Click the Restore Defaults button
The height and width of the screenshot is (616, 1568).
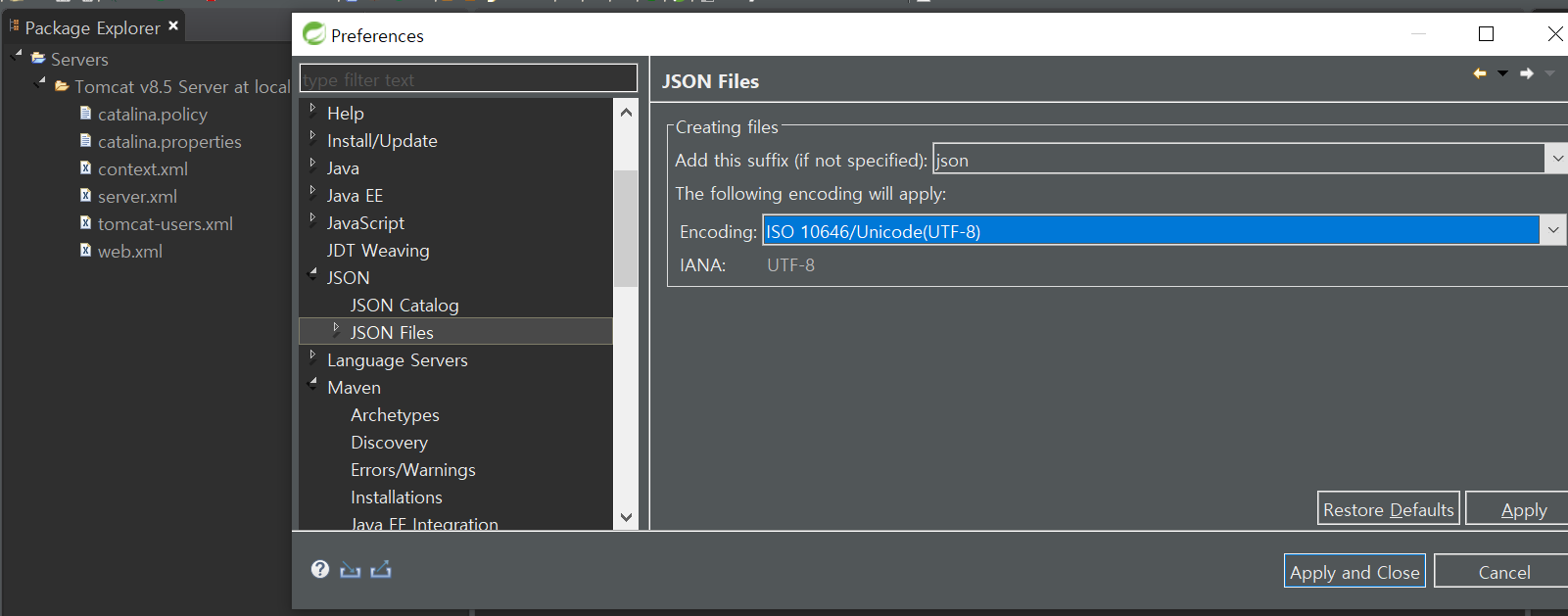(1388, 508)
